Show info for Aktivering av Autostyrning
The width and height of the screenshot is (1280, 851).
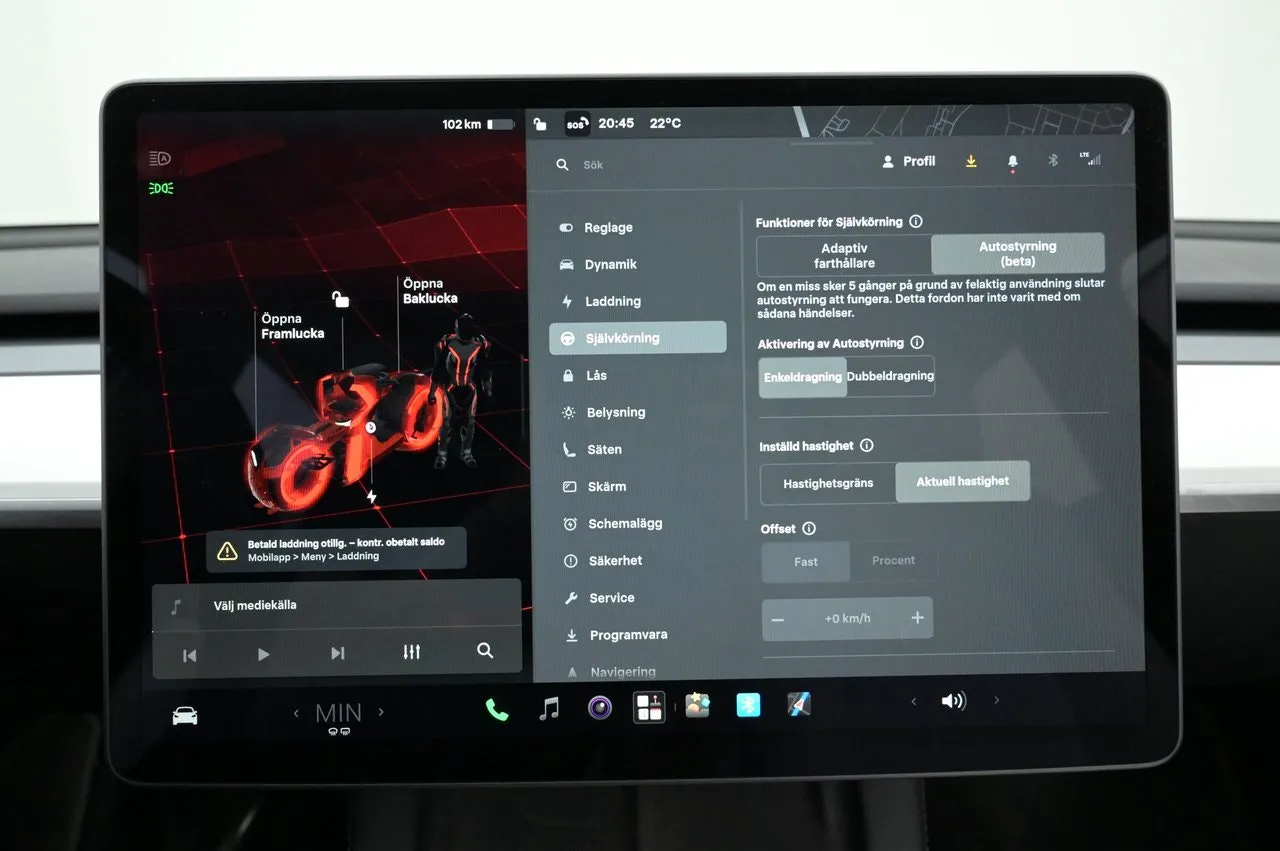point(917,343)
